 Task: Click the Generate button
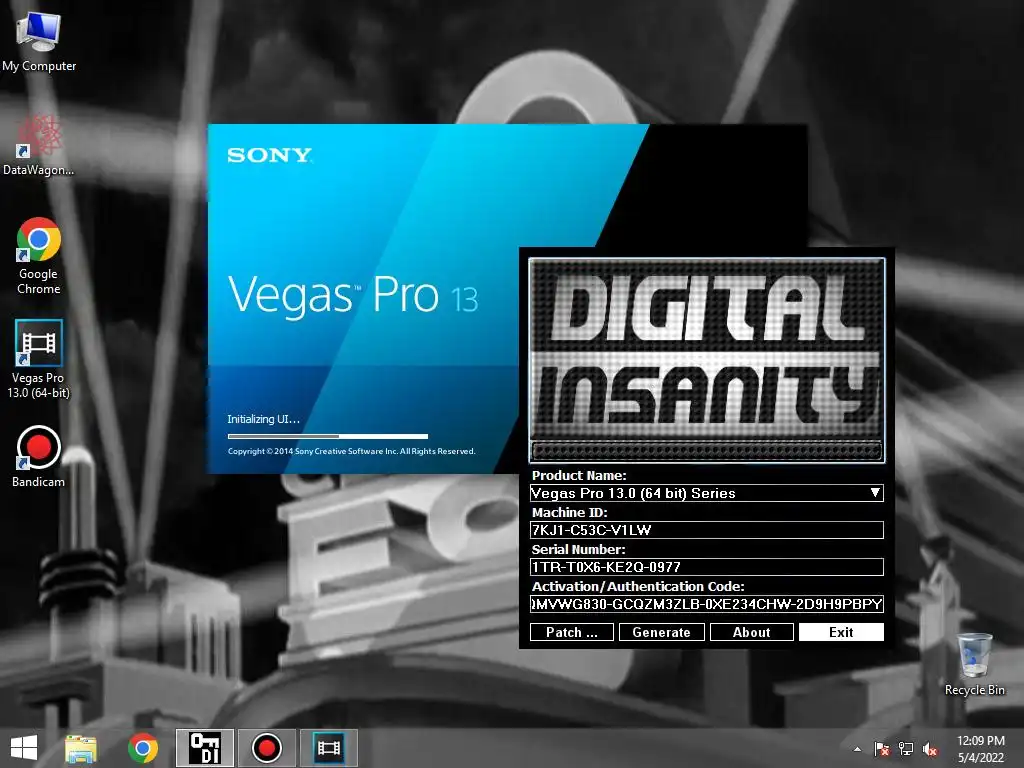click(x=662, y=632)
